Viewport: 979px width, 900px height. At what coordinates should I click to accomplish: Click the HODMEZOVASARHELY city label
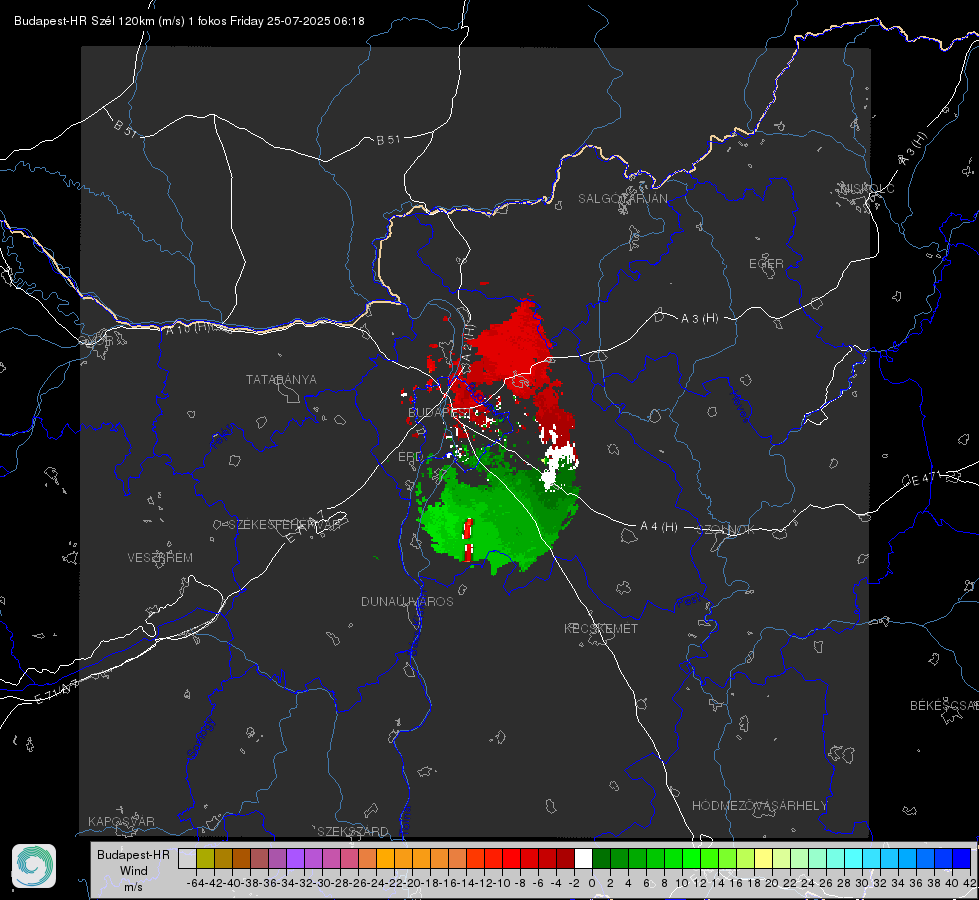pos(759,806)
